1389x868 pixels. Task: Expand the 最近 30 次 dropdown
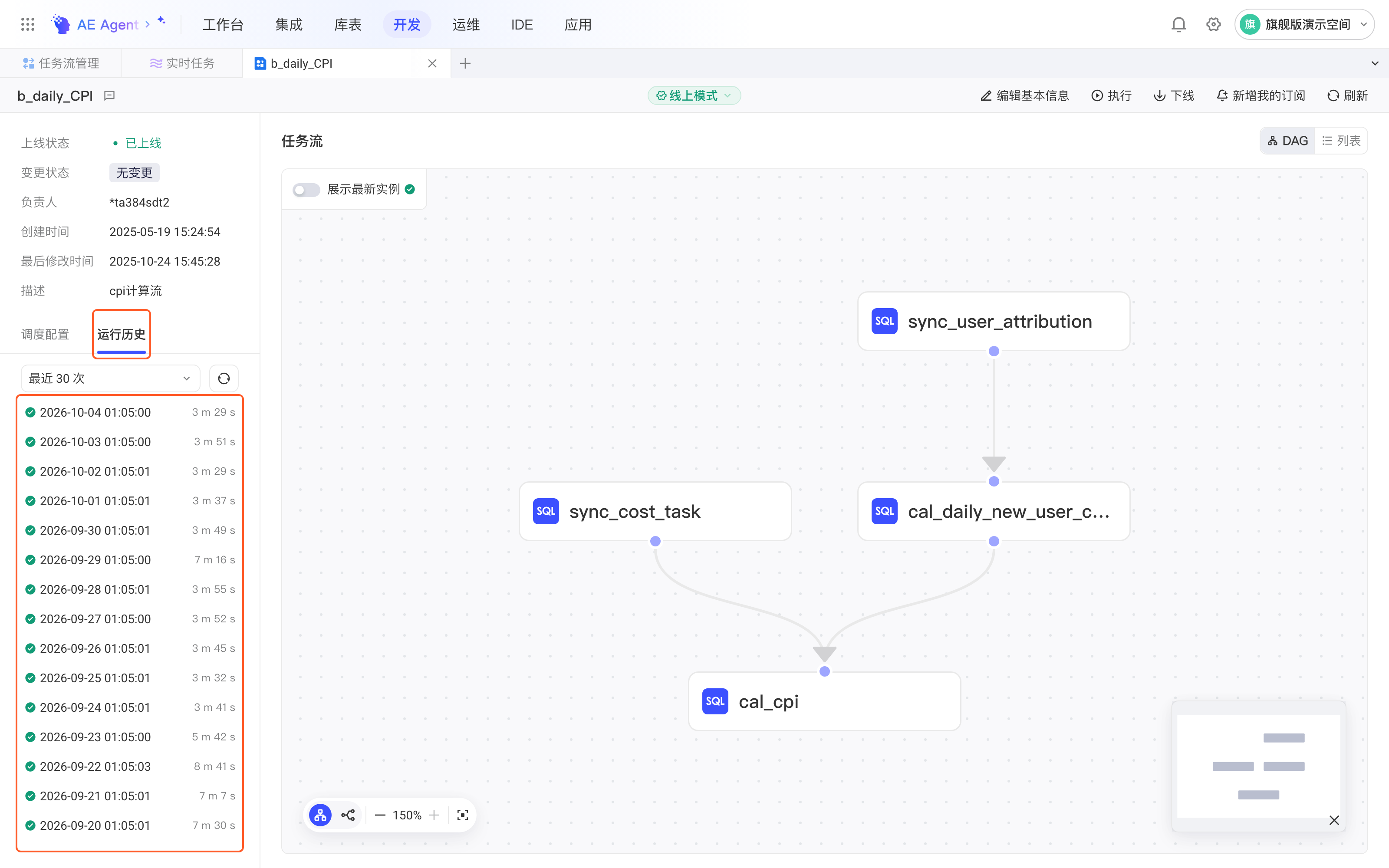point(110,378)
